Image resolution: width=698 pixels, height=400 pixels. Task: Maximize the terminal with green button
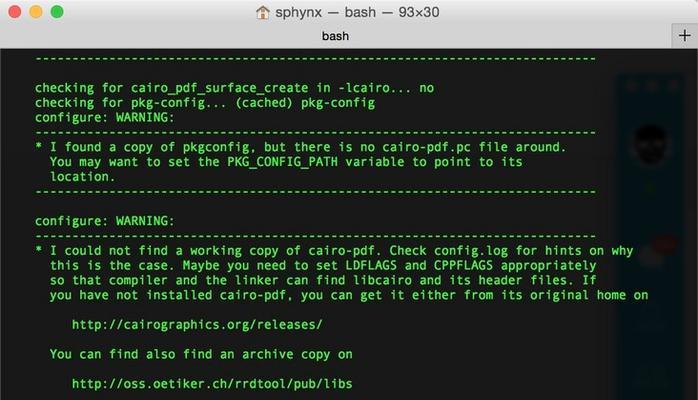click(57, 12)
